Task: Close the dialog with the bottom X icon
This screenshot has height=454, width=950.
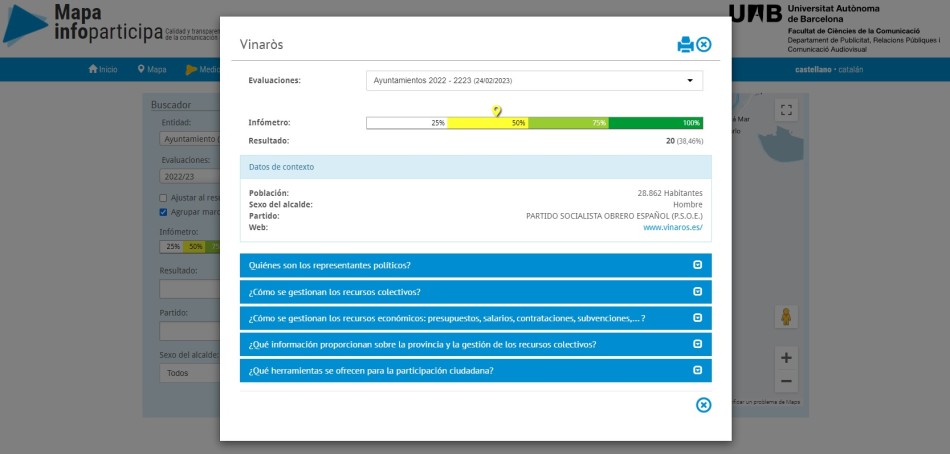Action: pos(703,404)
